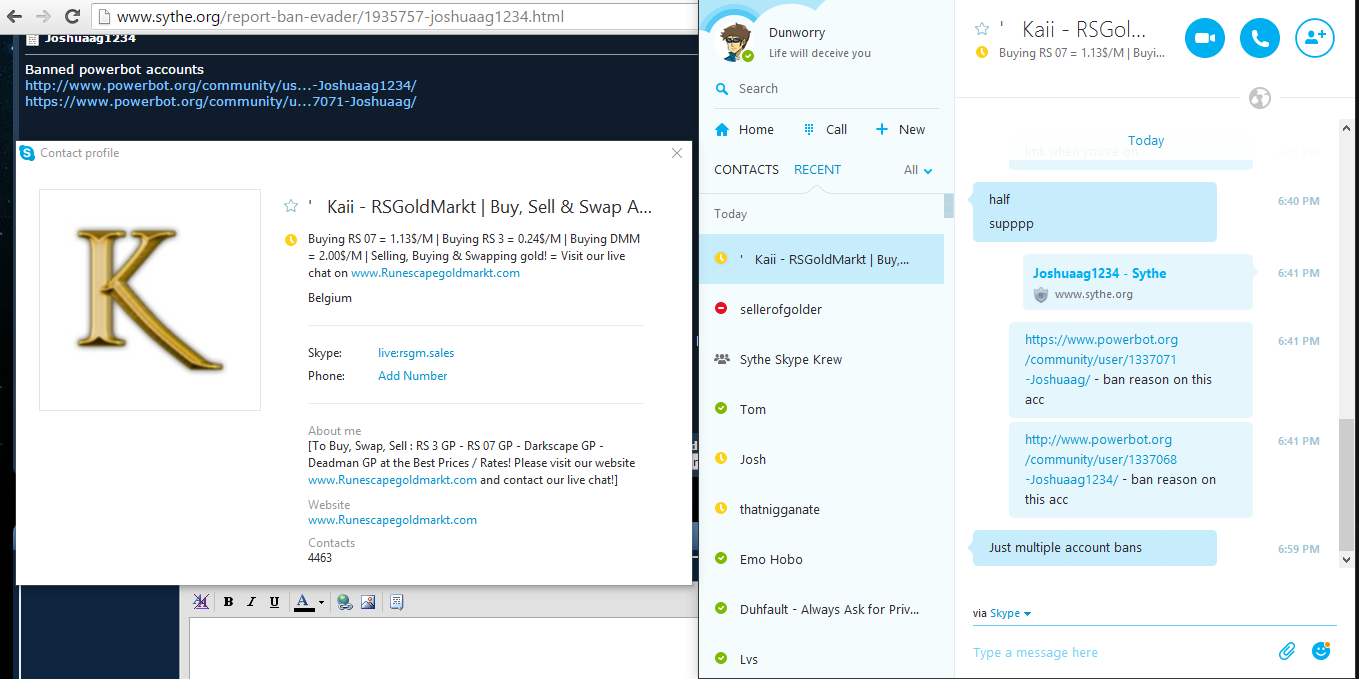
Task: Click the chat scrollbar down arrow
Action: 1346,560
